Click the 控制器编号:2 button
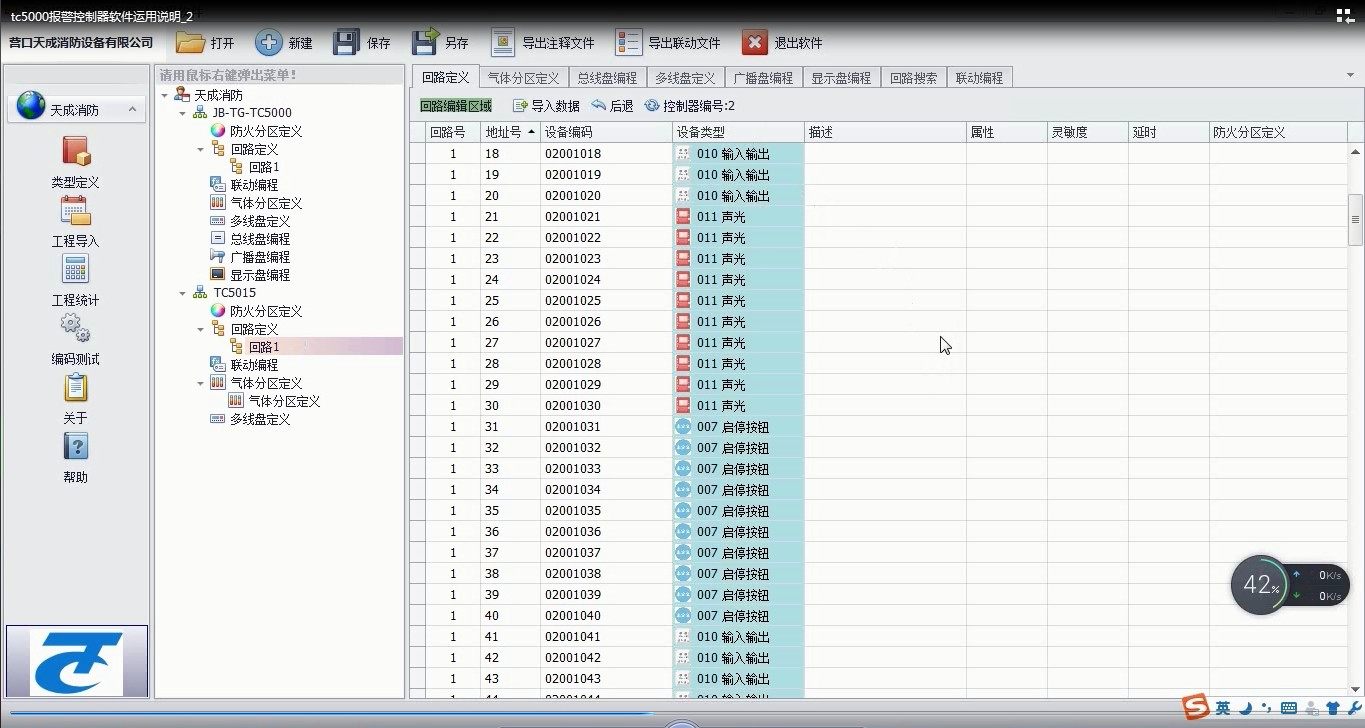Viewport: 1365px width, 728px height. [x=690, y=106]
